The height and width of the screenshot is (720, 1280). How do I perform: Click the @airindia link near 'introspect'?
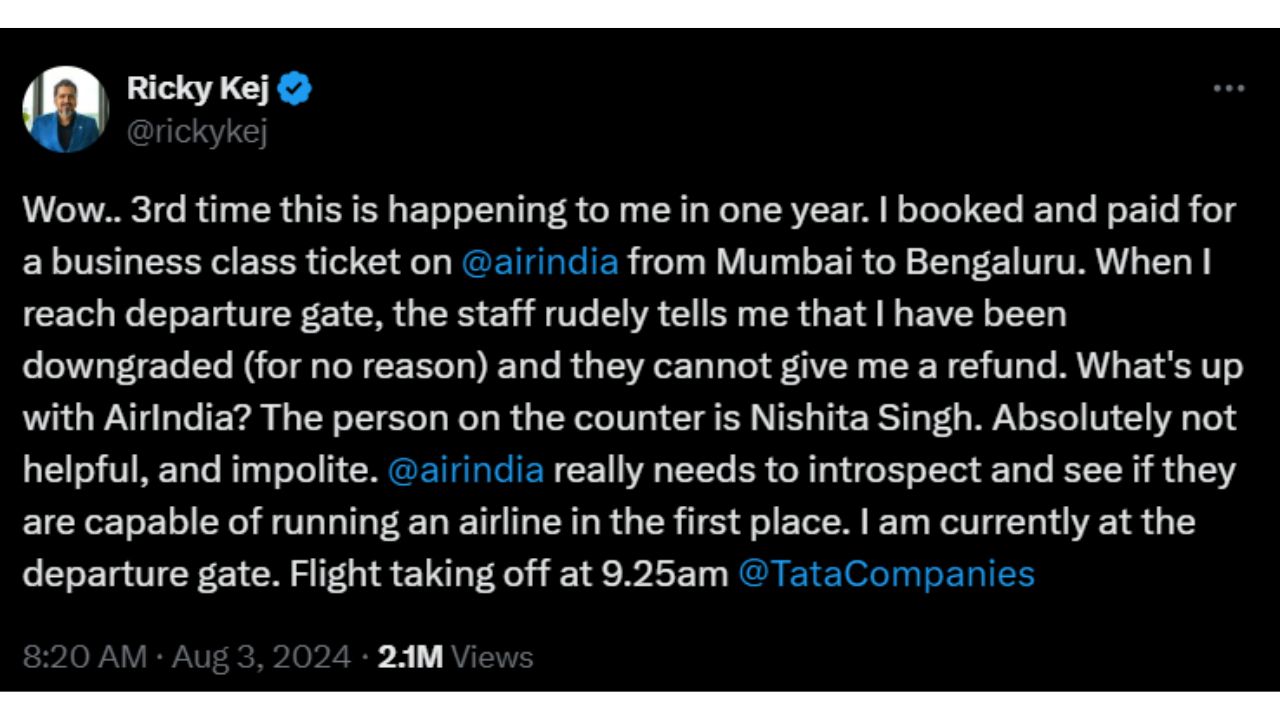(x=467, y=469)
